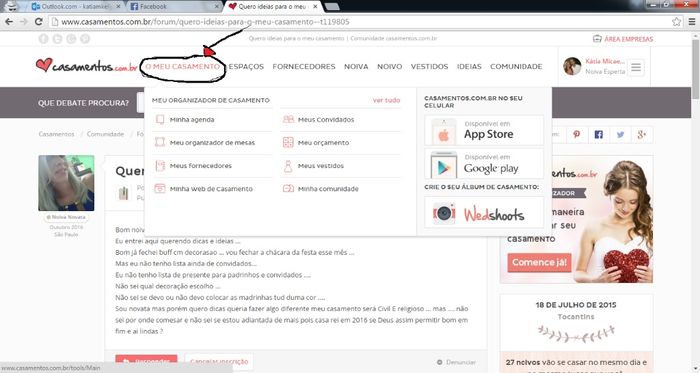
Task: Open the FORNECEDORES menu
Action: (304, 66)
